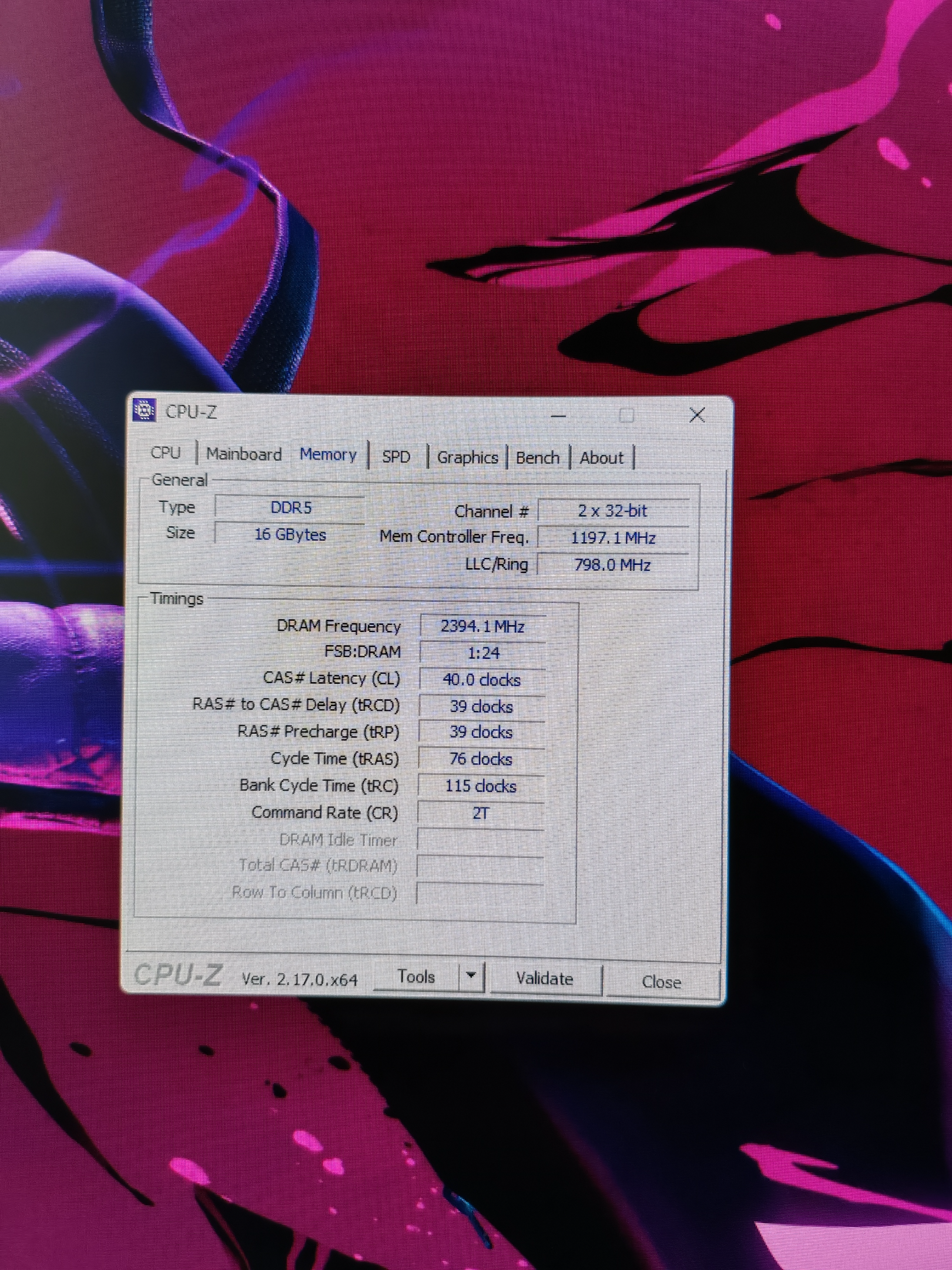Click the DRAM Frequency label

[x=338, y=626]
